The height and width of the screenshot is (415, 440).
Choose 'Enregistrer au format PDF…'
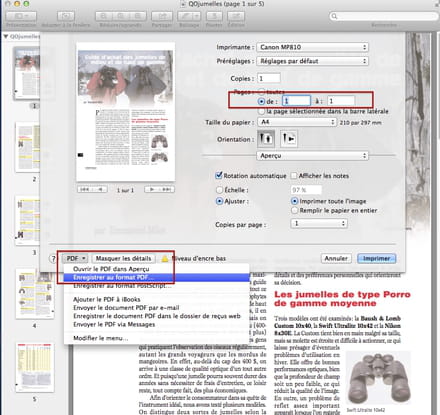[157, 277]
